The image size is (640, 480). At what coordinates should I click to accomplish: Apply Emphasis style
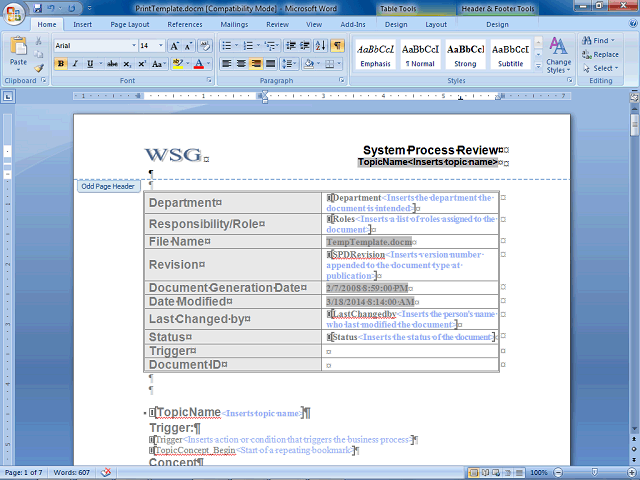tap(375, 54)
